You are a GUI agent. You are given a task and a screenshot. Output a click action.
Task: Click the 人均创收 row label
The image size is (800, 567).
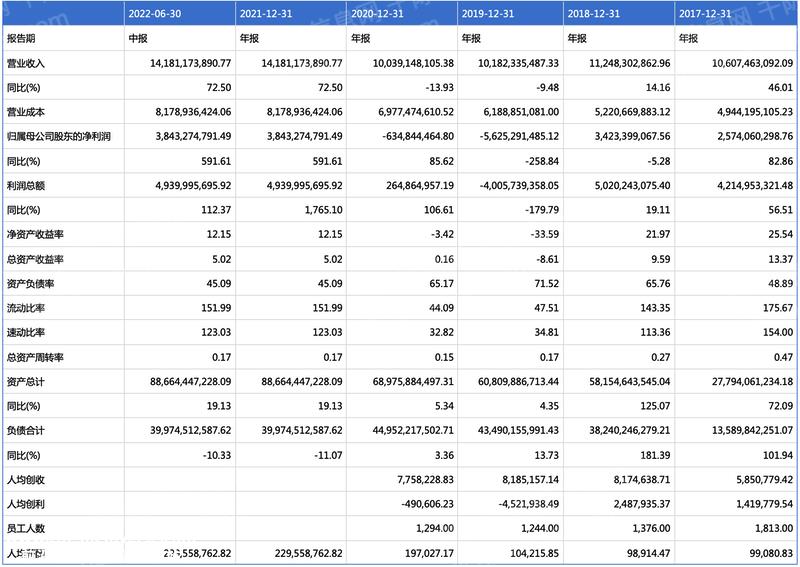(x=26, y=480)
